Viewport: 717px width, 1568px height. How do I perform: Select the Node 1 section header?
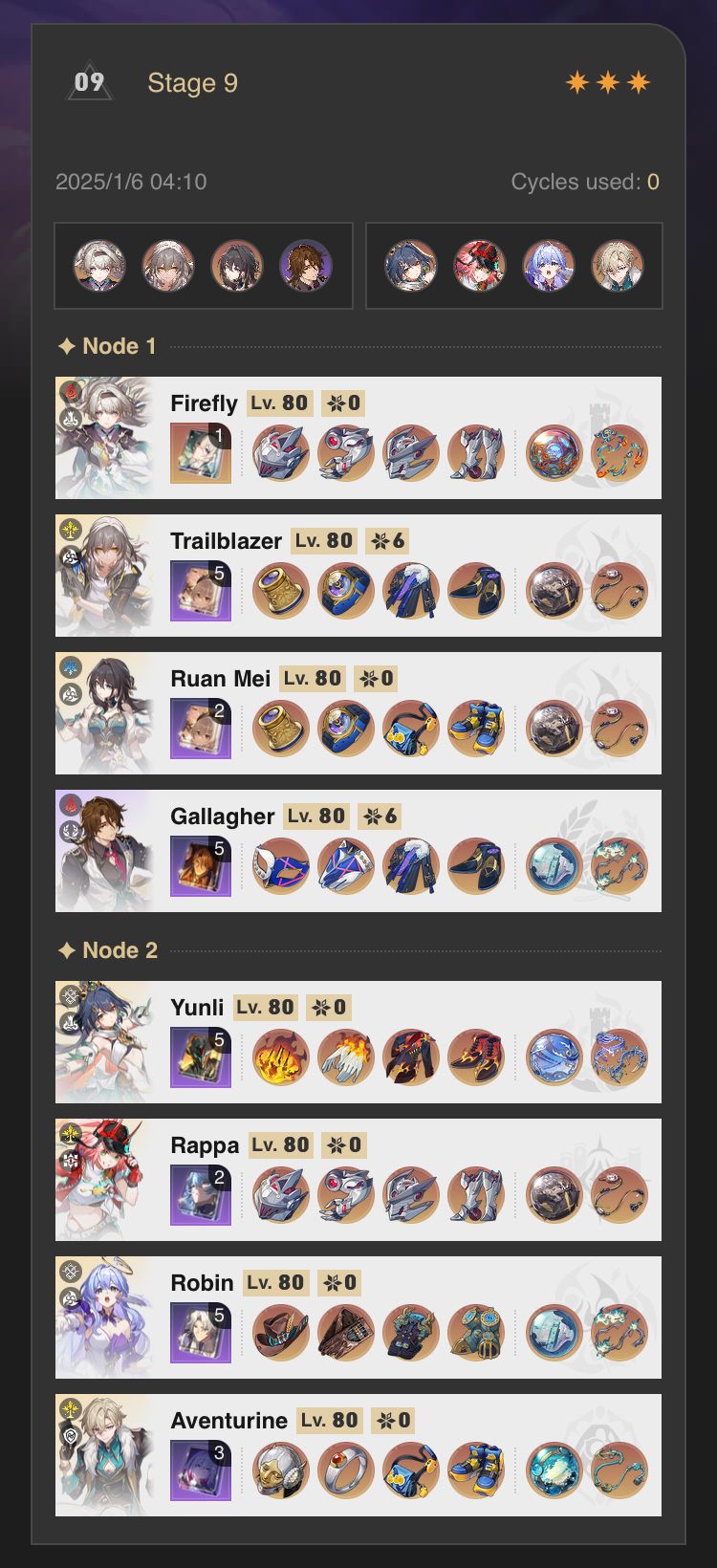pyautogui.click(x=107, y=346)
